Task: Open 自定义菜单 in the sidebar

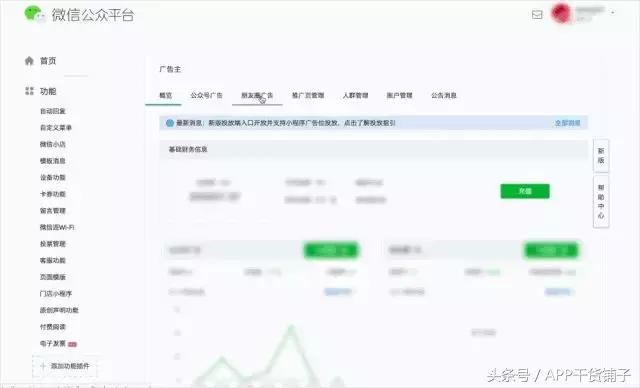Action: 56,128
